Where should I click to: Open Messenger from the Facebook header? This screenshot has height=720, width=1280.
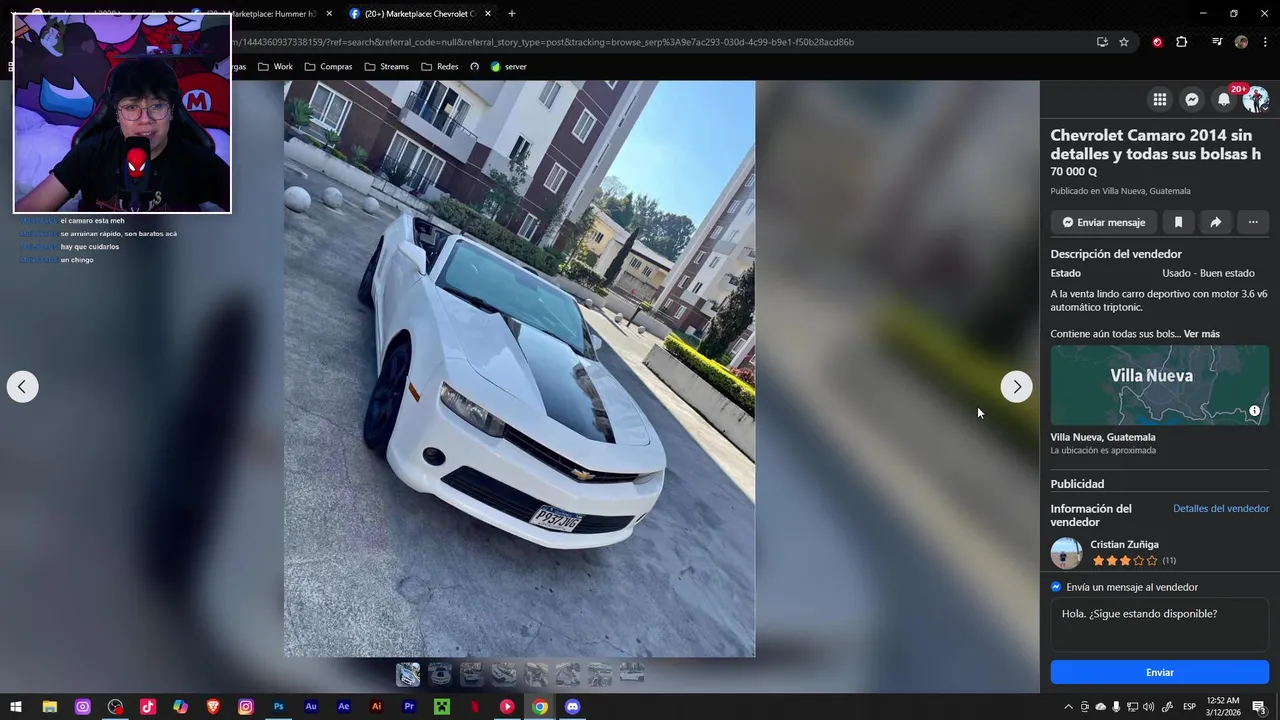(1192, 99)
